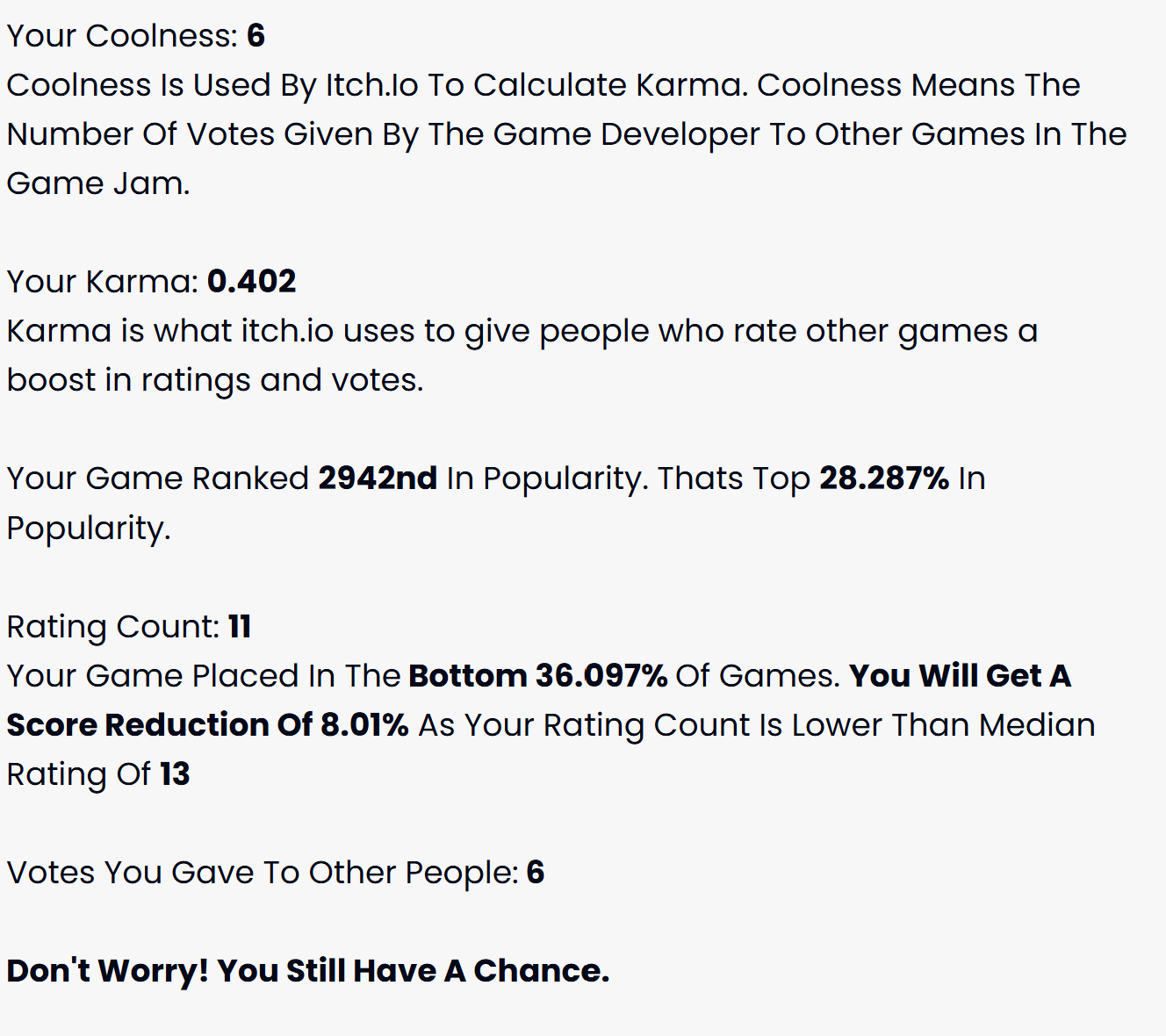Click 'Score Reduction Of 8.01%' text

[207, 725]
